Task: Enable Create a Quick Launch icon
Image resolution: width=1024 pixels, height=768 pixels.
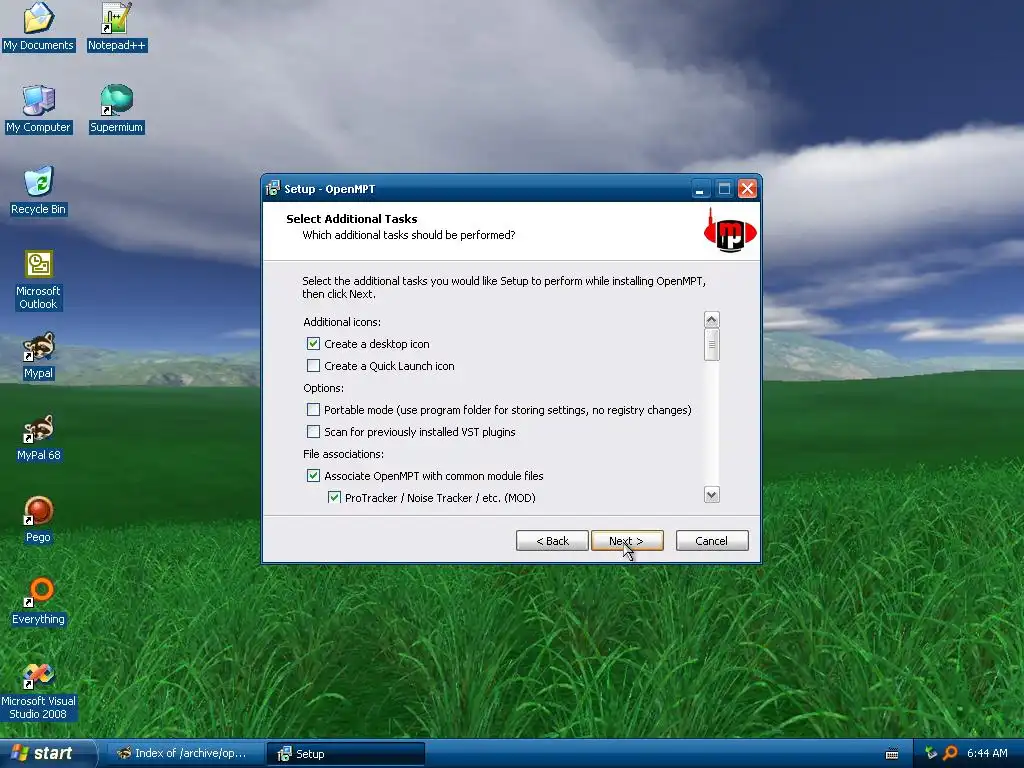Action: pos(313,366)
